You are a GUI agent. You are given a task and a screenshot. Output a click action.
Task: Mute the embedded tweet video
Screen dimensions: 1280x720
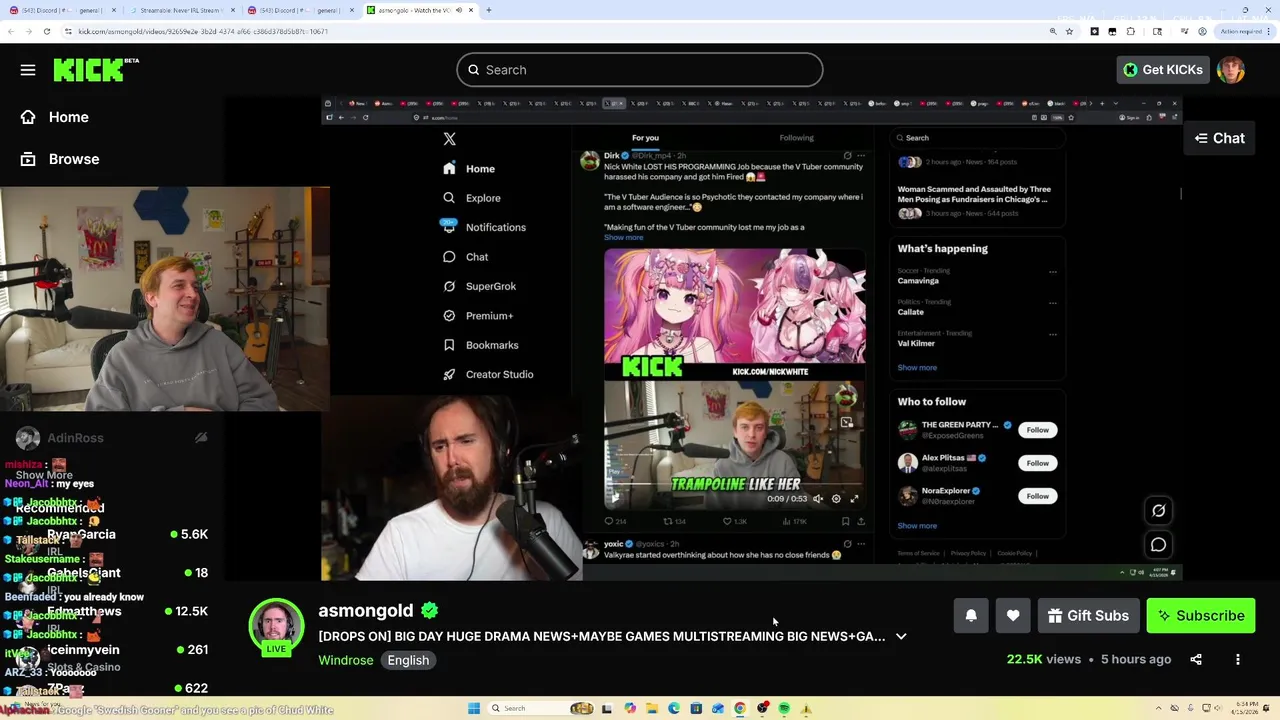[x=818, y=499]
